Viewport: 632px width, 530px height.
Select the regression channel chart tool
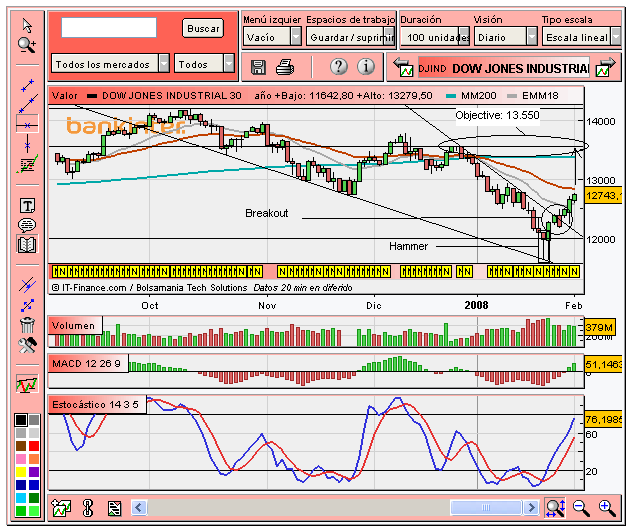[27, 164]
